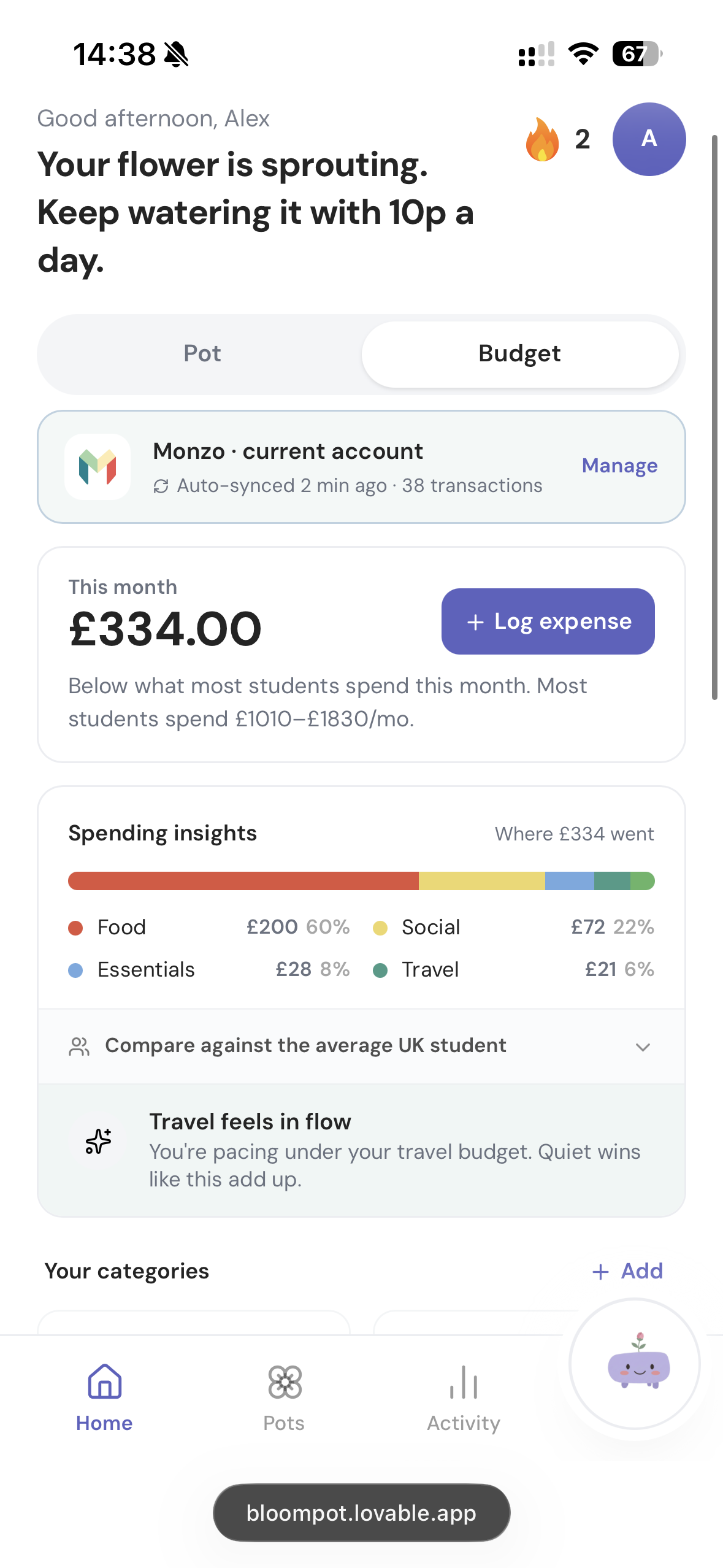Tap the auto-sync refresh icon

click(161, 486)
